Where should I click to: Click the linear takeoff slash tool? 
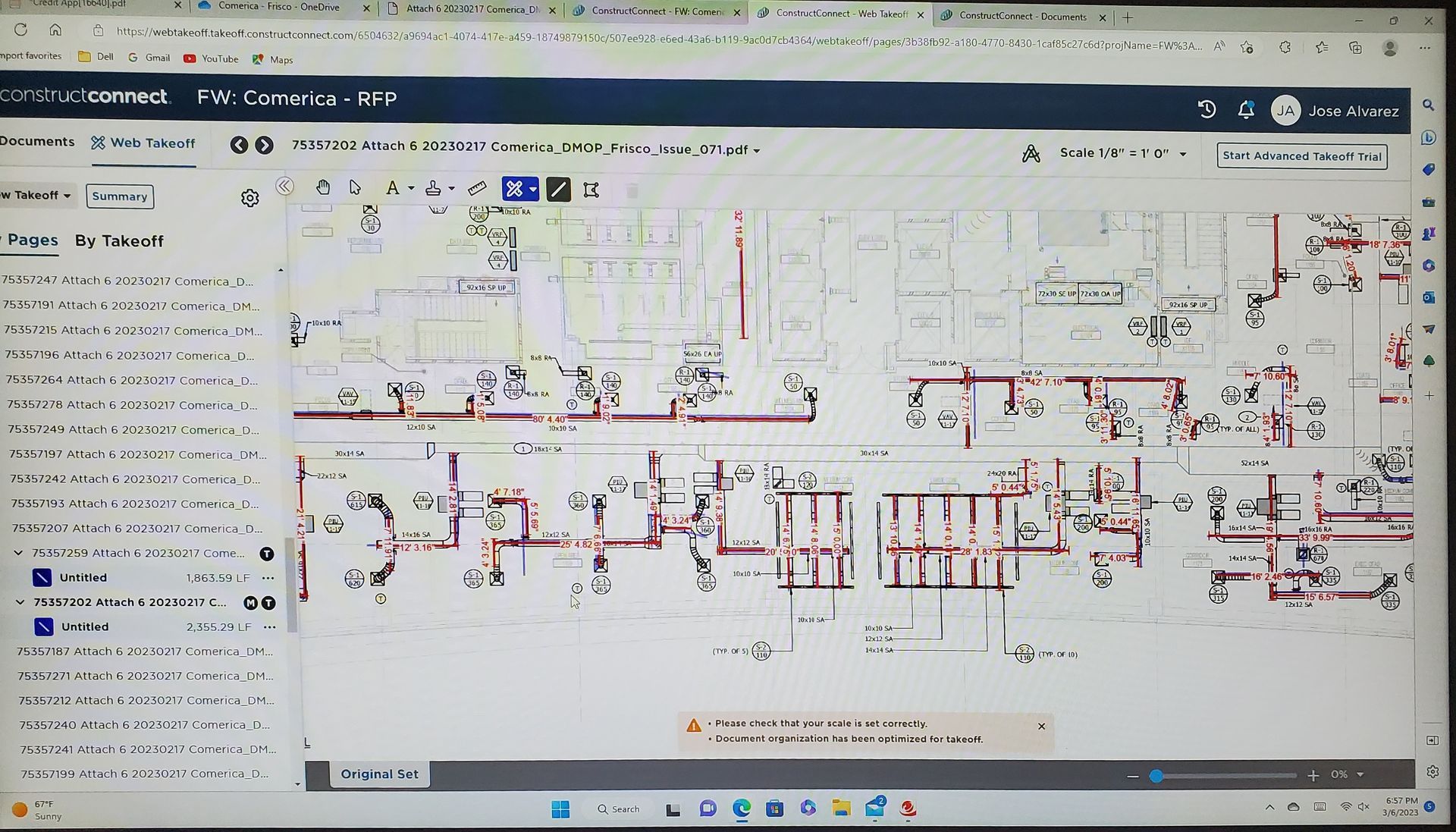(x=558, y=188)
